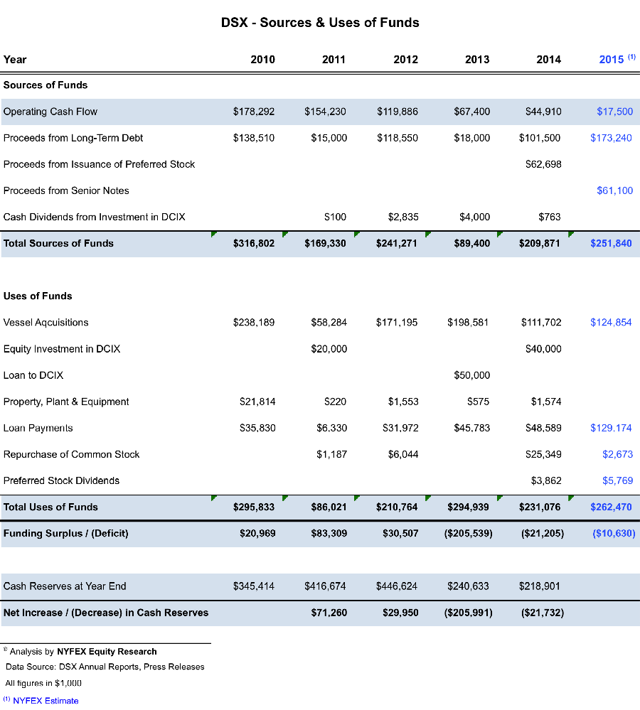Select the $138,510 long-term debt cell
Viewport: 640px width, 710px height.
(x=254, y=138)
